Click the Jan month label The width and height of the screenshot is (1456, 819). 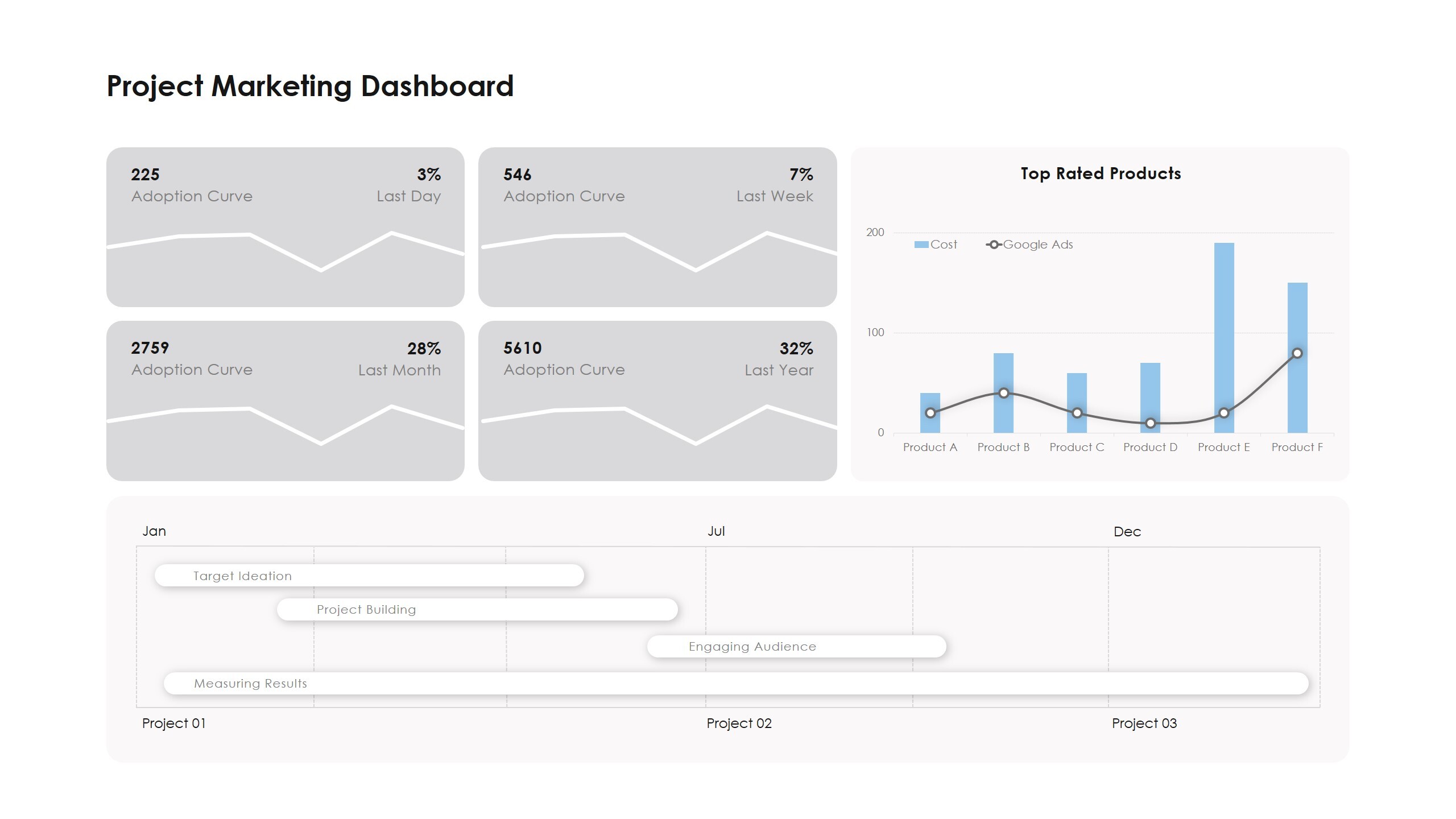154,531
